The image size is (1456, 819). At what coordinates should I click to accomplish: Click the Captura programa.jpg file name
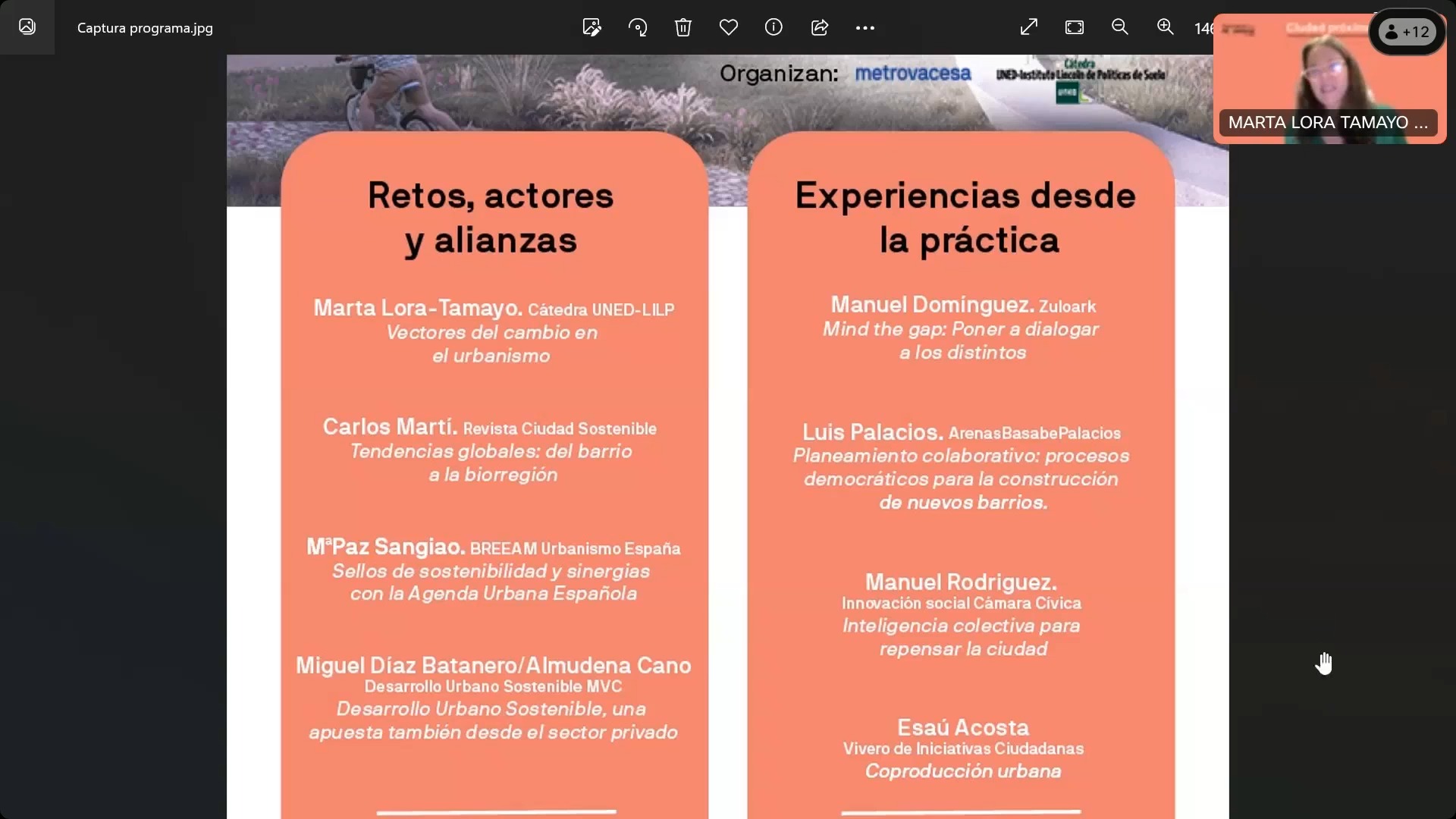click(x=145, y=28)
